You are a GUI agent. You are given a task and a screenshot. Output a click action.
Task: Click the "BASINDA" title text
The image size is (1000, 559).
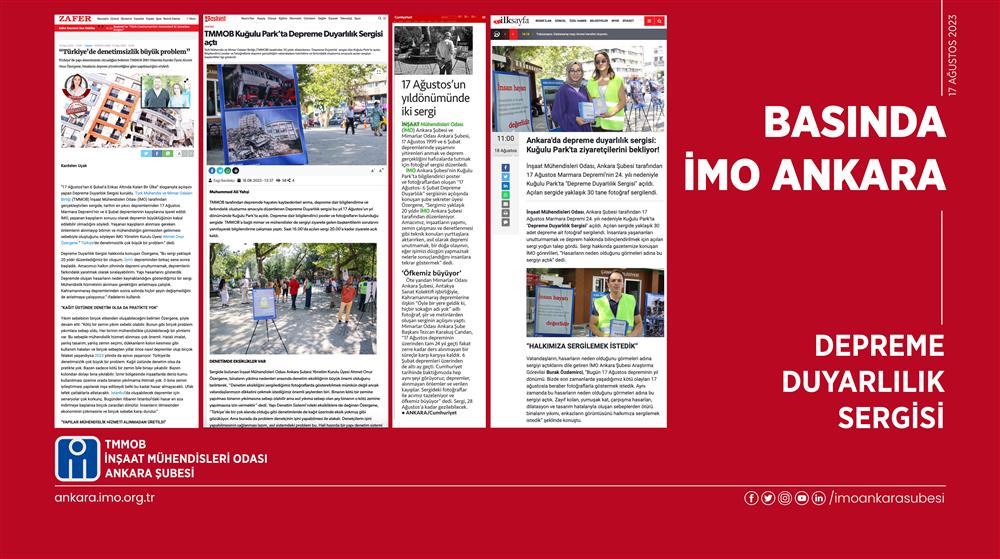[x=855, y=122]
